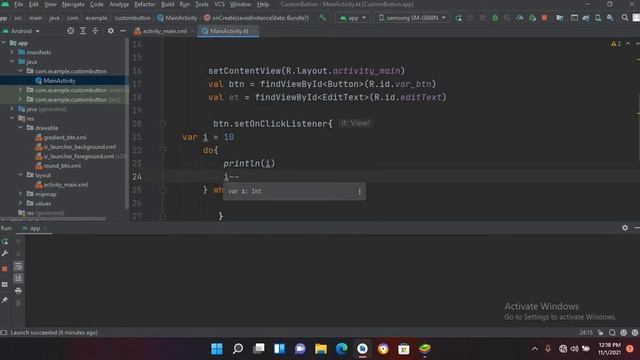This screenshot has width=640, height=360.
Task: Select MainActivity in the project tree
Action: coord(59,80)
